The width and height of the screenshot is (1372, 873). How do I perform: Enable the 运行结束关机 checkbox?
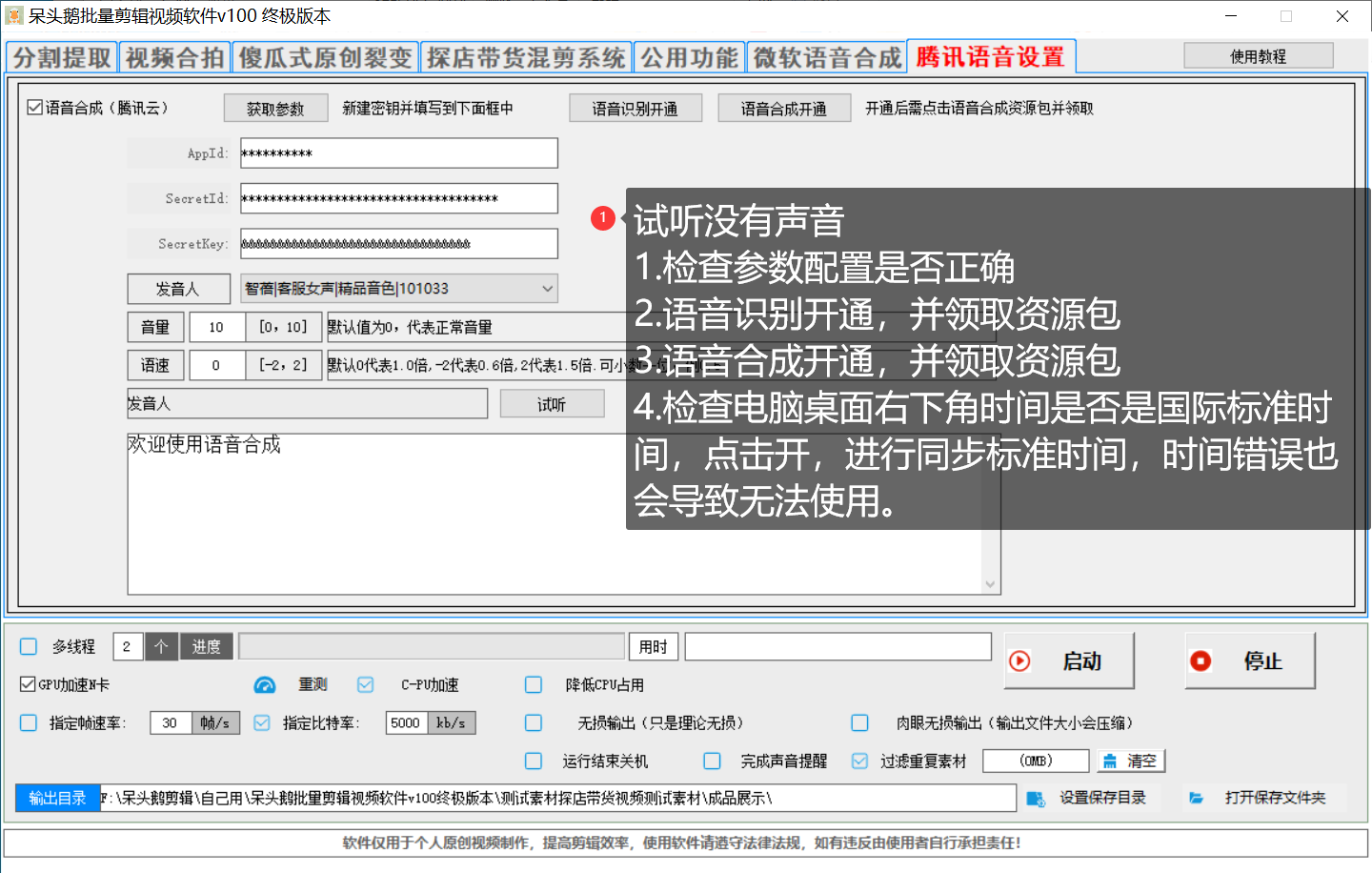pyautogui.click(x=534, y=761)
